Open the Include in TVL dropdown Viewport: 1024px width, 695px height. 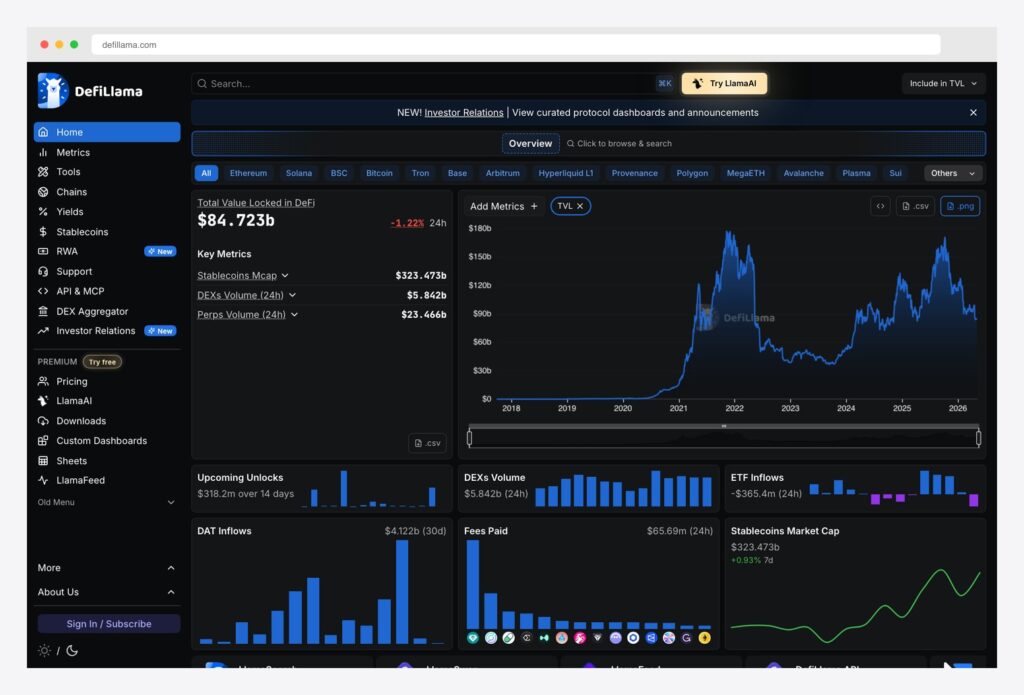point(943,84)
